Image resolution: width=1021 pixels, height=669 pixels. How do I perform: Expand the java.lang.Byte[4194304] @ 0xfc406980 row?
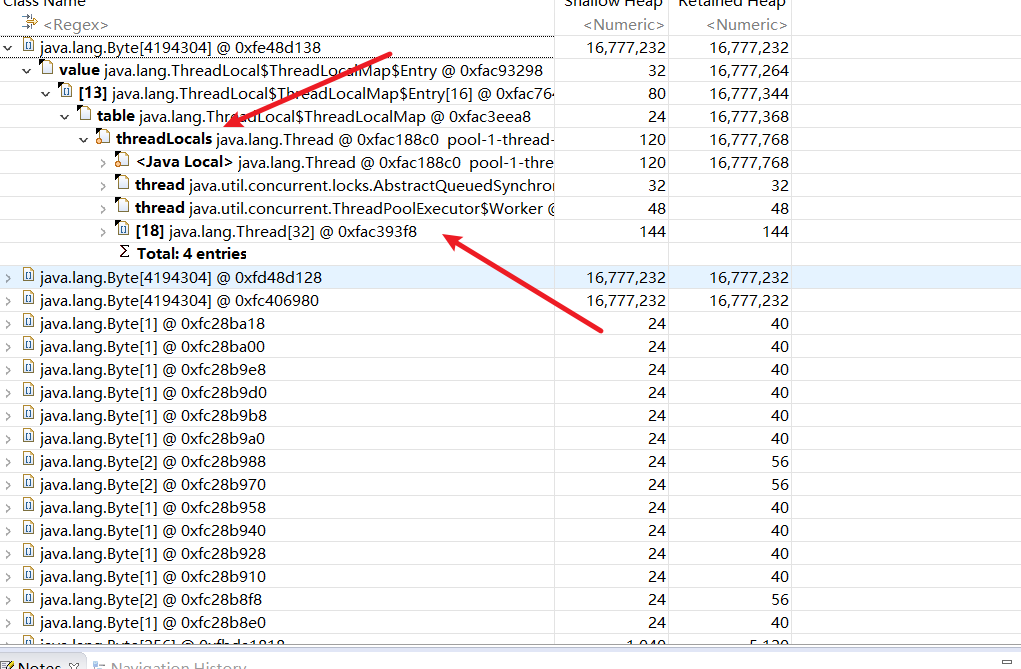[x=9, y=300]
